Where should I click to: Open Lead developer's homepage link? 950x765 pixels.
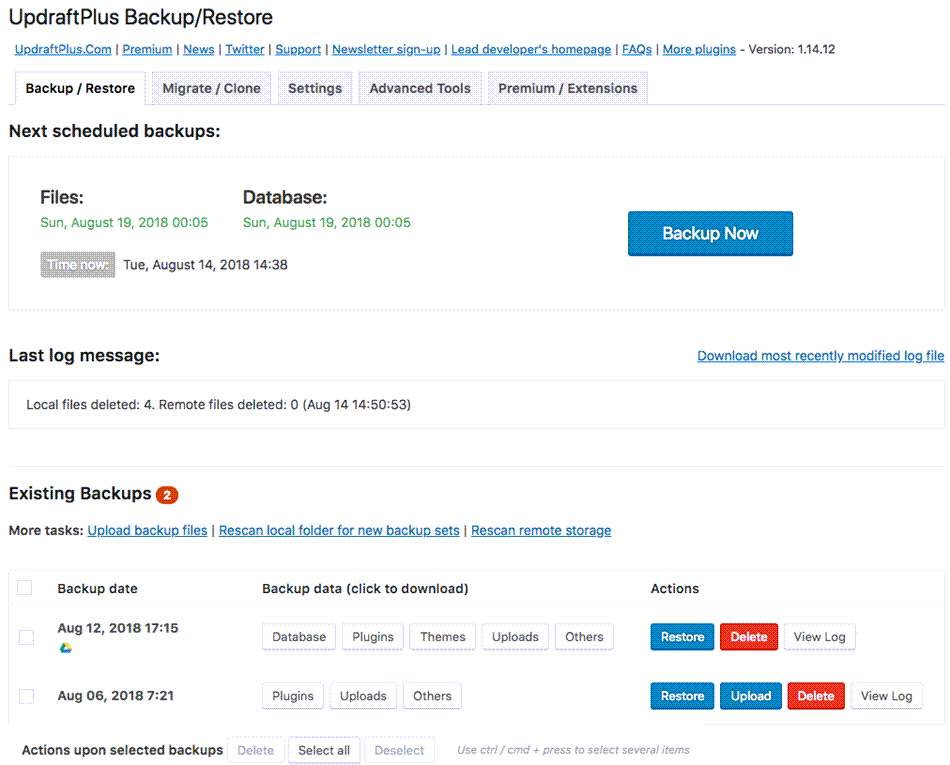click(531, 50)
